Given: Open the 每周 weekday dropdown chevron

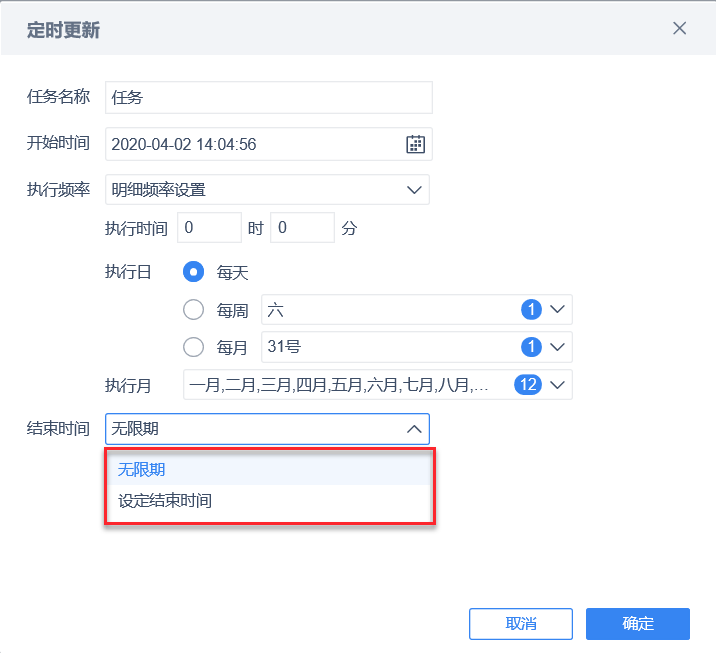Looking at the screenshot, I should [557, 310].
